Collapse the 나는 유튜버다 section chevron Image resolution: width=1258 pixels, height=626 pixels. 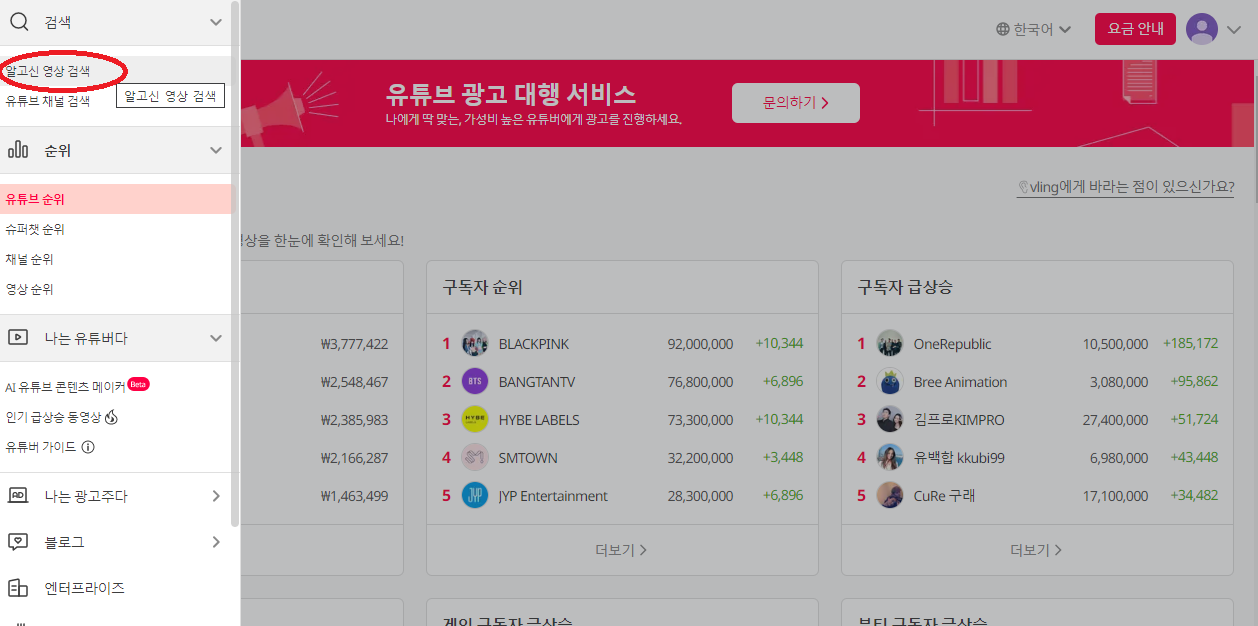[x=216, y=338]
